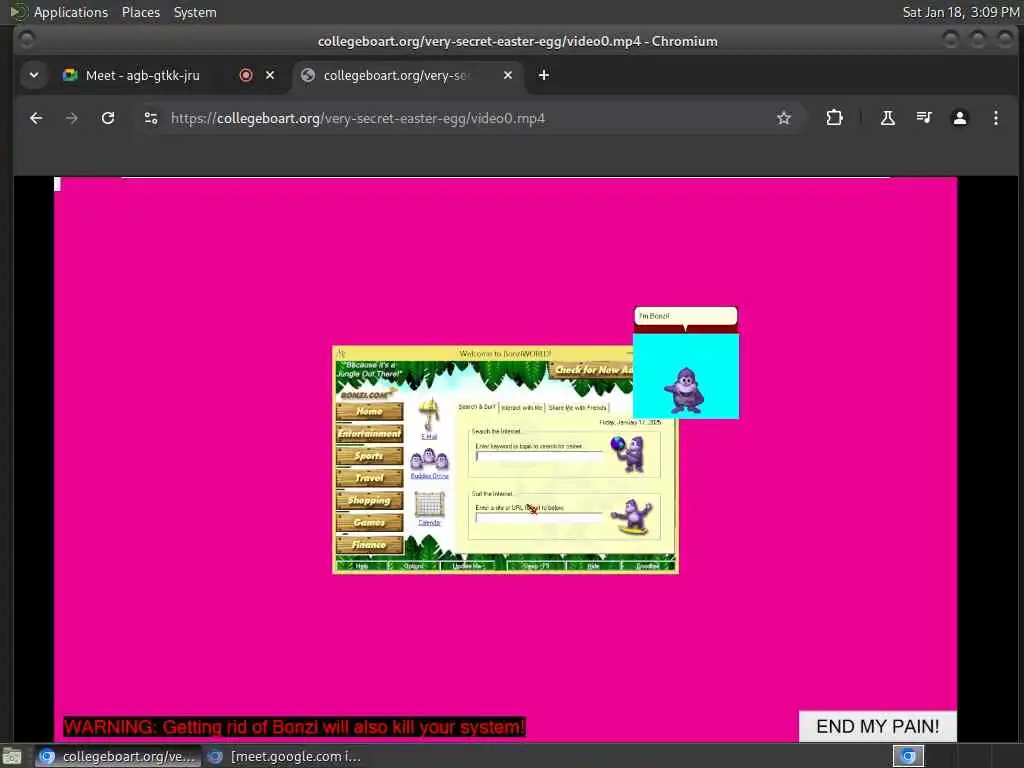Close the Meet - agb-gtkk-jru tab
The width and height of the screenshot is (1024, 768).
coord(270,75)
